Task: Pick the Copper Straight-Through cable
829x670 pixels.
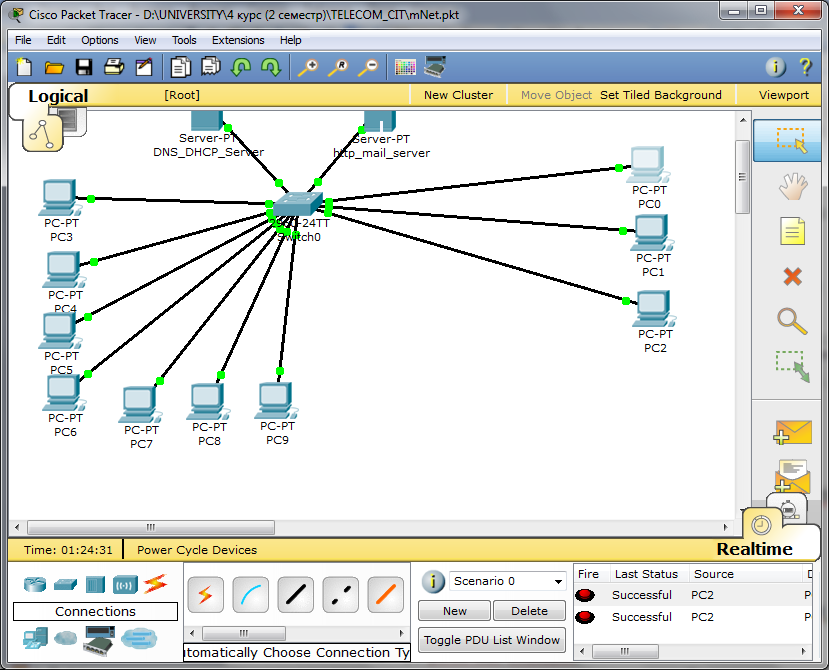Action: 296,595
